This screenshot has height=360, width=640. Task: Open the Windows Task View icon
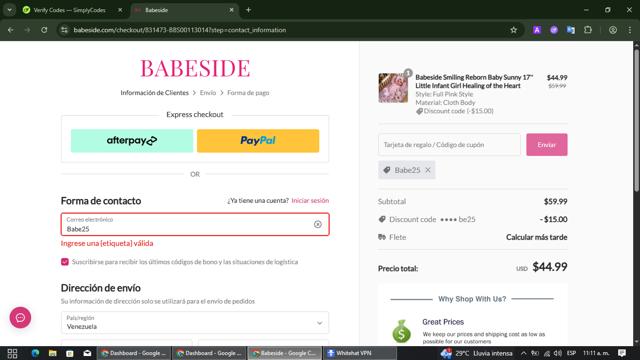pos(12,353)
